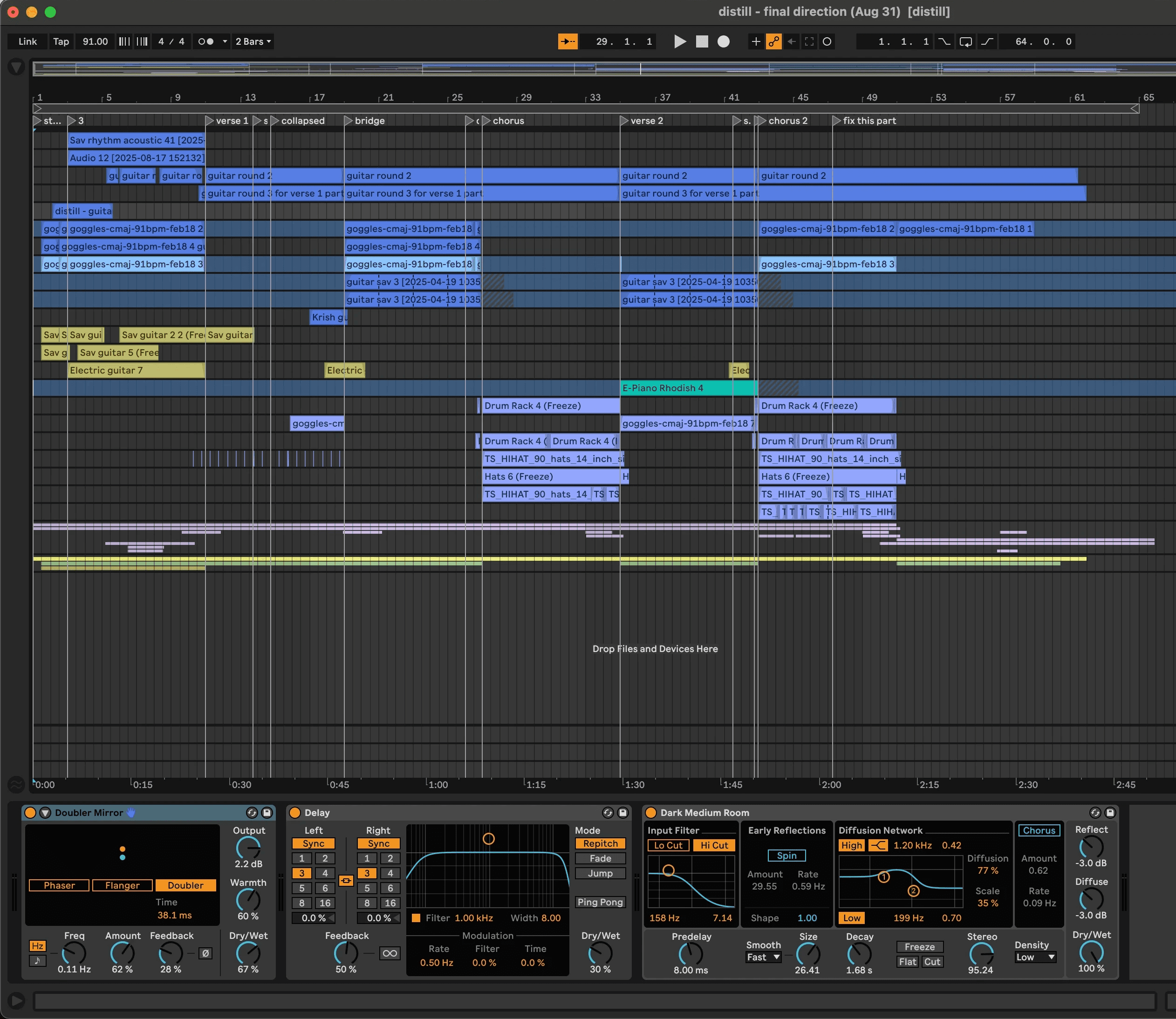Save the Delay device preset
The height and width of the screenshot is (1019, 1176).
coord(623,813)
